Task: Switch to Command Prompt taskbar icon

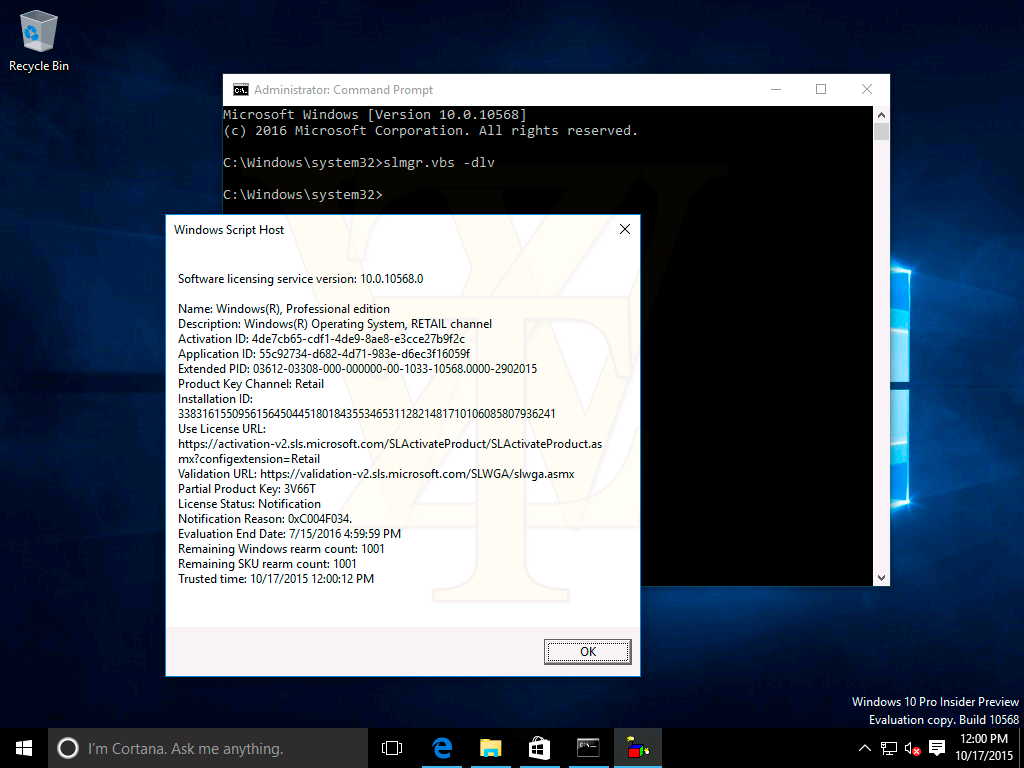Action: pos(588,748)
